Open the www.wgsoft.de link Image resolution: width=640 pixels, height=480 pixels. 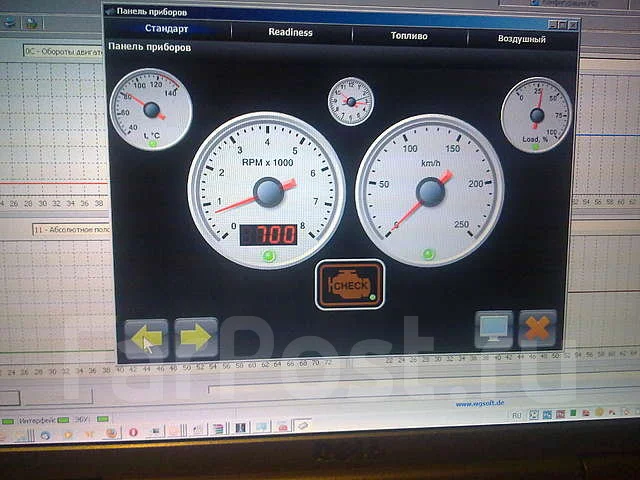coord(480,404)
